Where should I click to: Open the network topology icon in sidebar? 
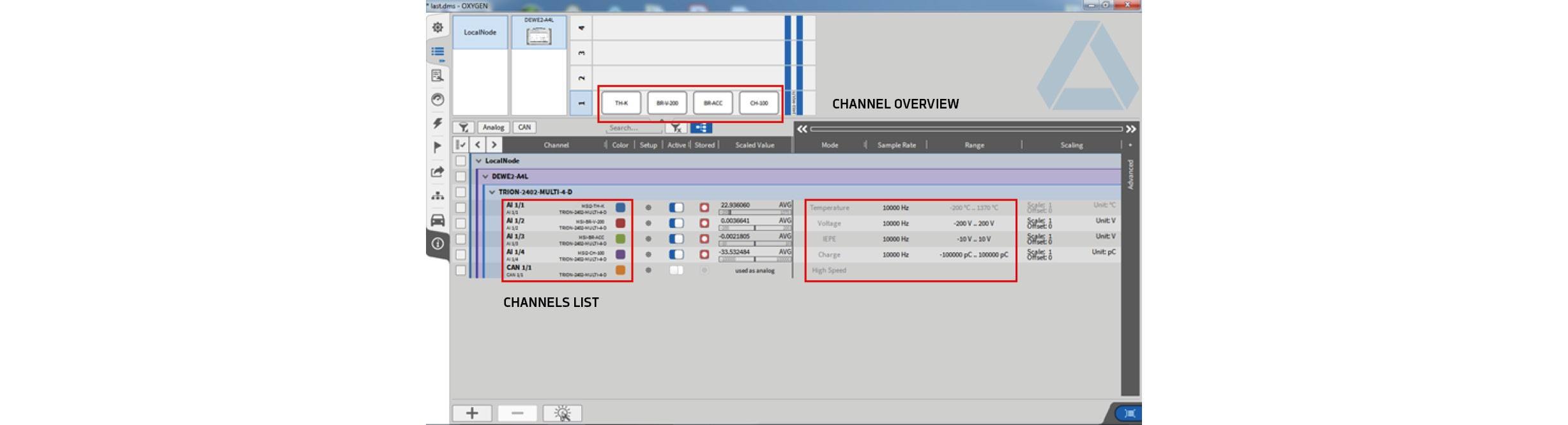[x=438, y=196]
